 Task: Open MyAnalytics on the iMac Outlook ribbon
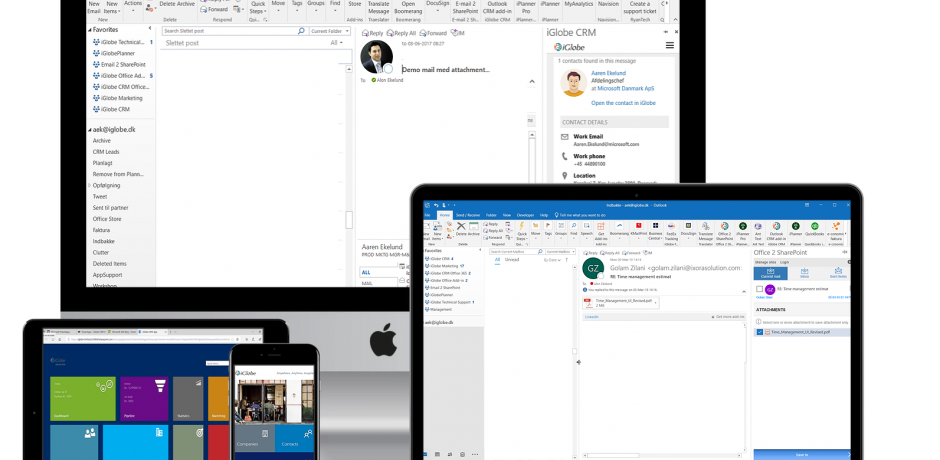pos(579,4)
